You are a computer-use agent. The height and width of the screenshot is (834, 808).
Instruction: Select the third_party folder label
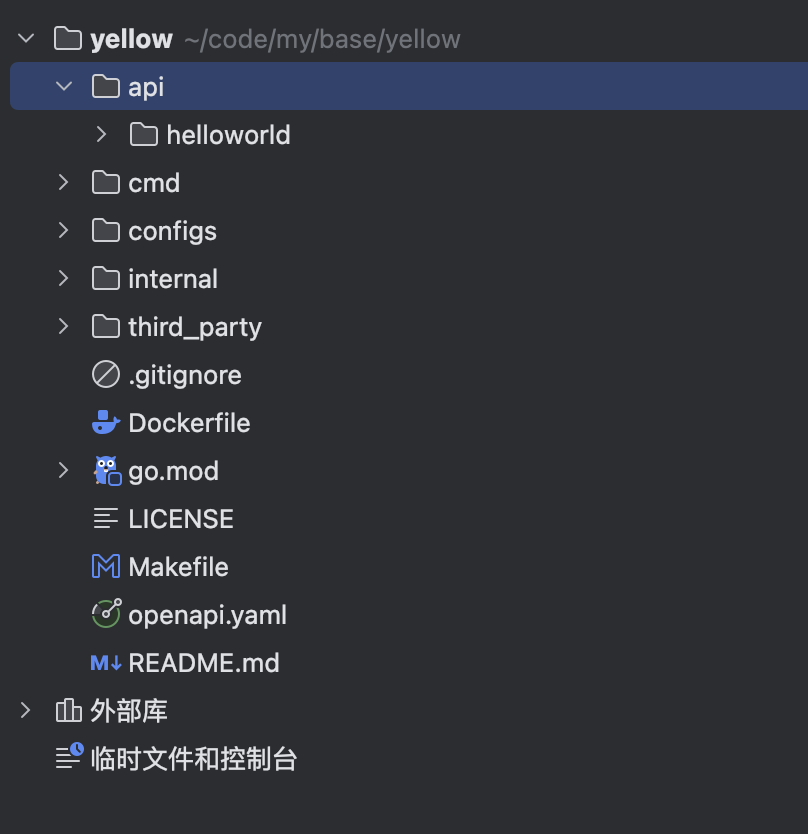coord(194,327)
